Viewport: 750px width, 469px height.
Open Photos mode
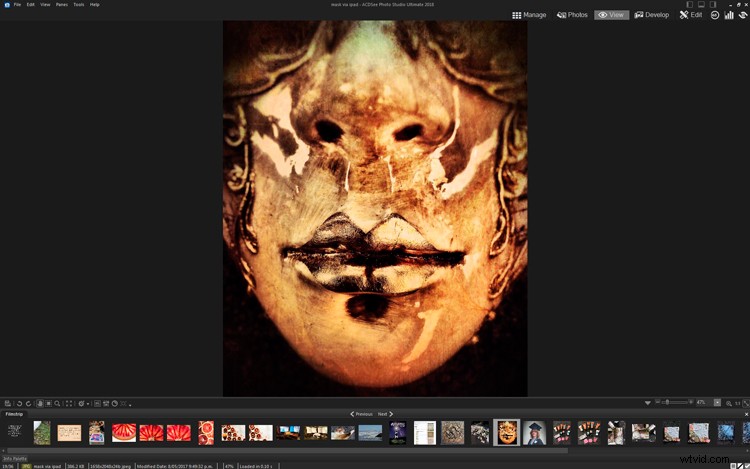[x=572, y=15]
